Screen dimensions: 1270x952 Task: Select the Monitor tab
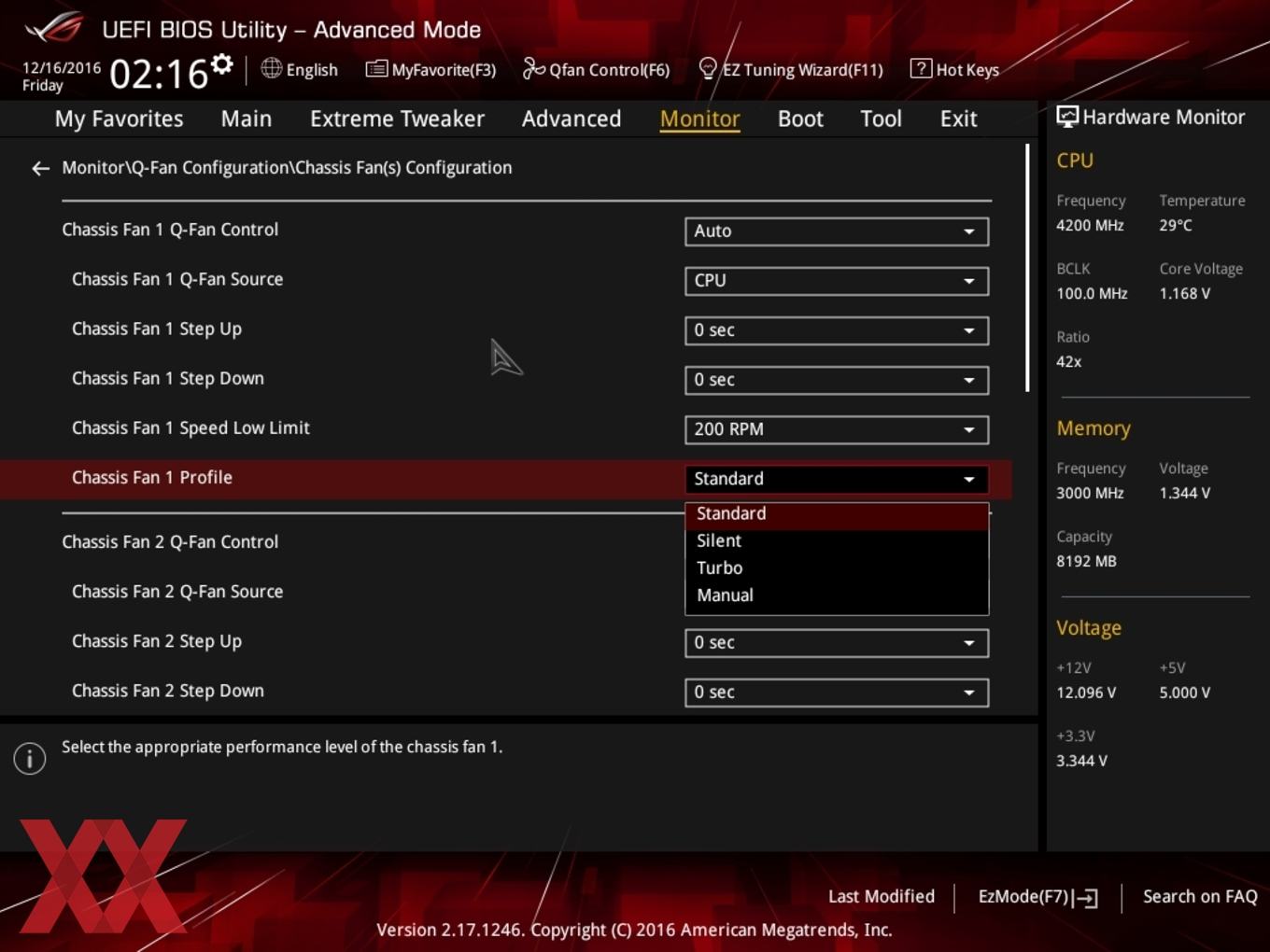click(700, 119)
